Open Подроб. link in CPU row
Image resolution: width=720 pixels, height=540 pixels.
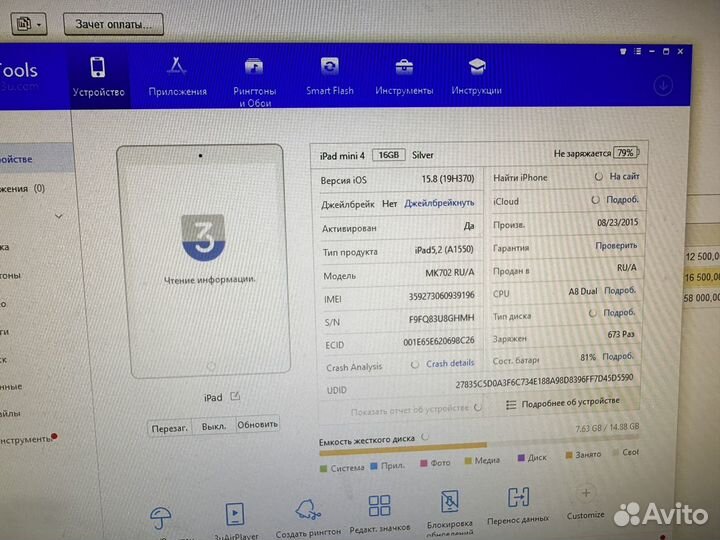(620, 290)
